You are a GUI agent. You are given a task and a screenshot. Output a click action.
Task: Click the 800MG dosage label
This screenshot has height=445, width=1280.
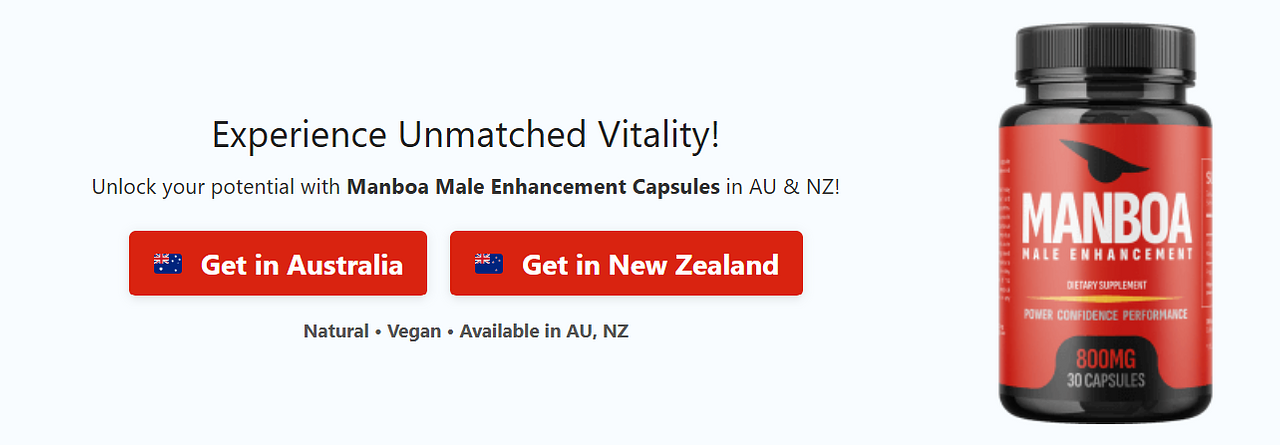click(1108, 359)
